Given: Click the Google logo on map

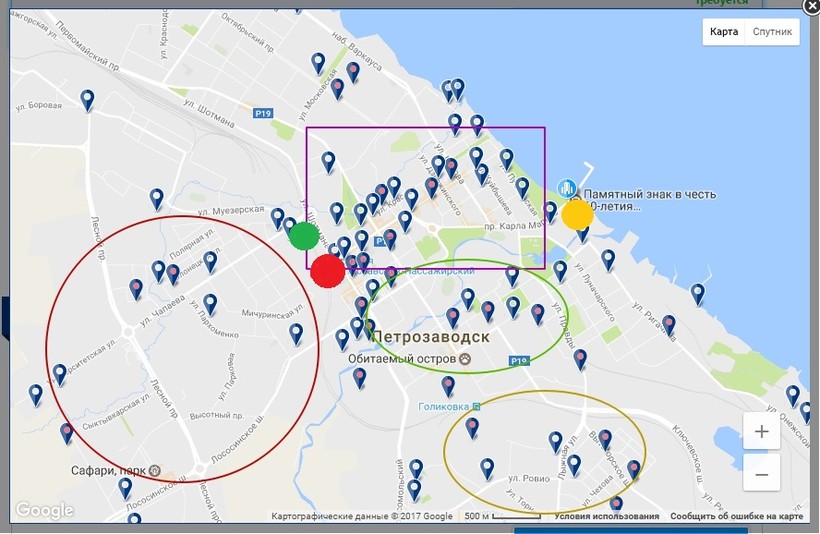Looking at the screenshot, I should (x=44, y=510).
